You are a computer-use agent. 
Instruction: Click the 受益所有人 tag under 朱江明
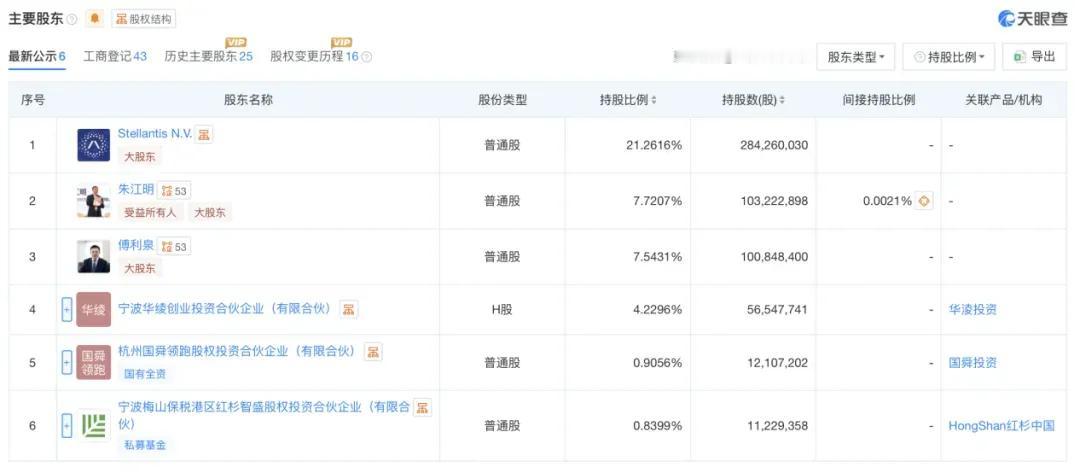[x=149, y=213]
